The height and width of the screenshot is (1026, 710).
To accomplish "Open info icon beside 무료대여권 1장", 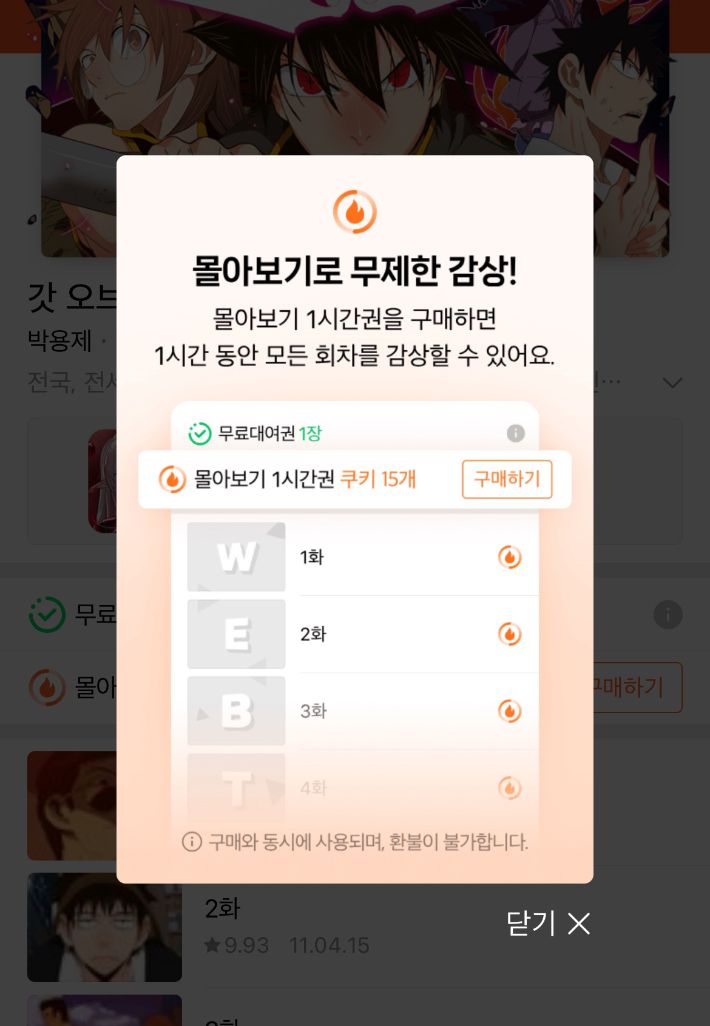I will click(516, 433).
